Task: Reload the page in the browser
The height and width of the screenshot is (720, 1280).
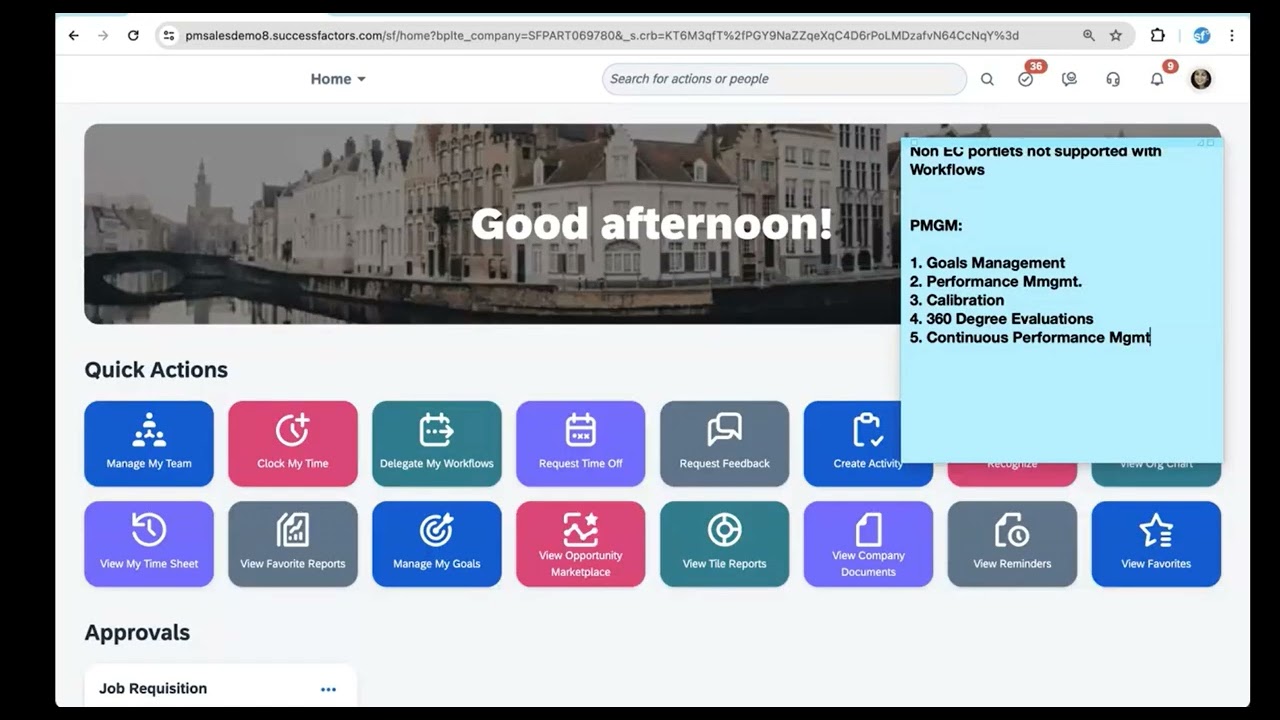Action: click(133, 35)
